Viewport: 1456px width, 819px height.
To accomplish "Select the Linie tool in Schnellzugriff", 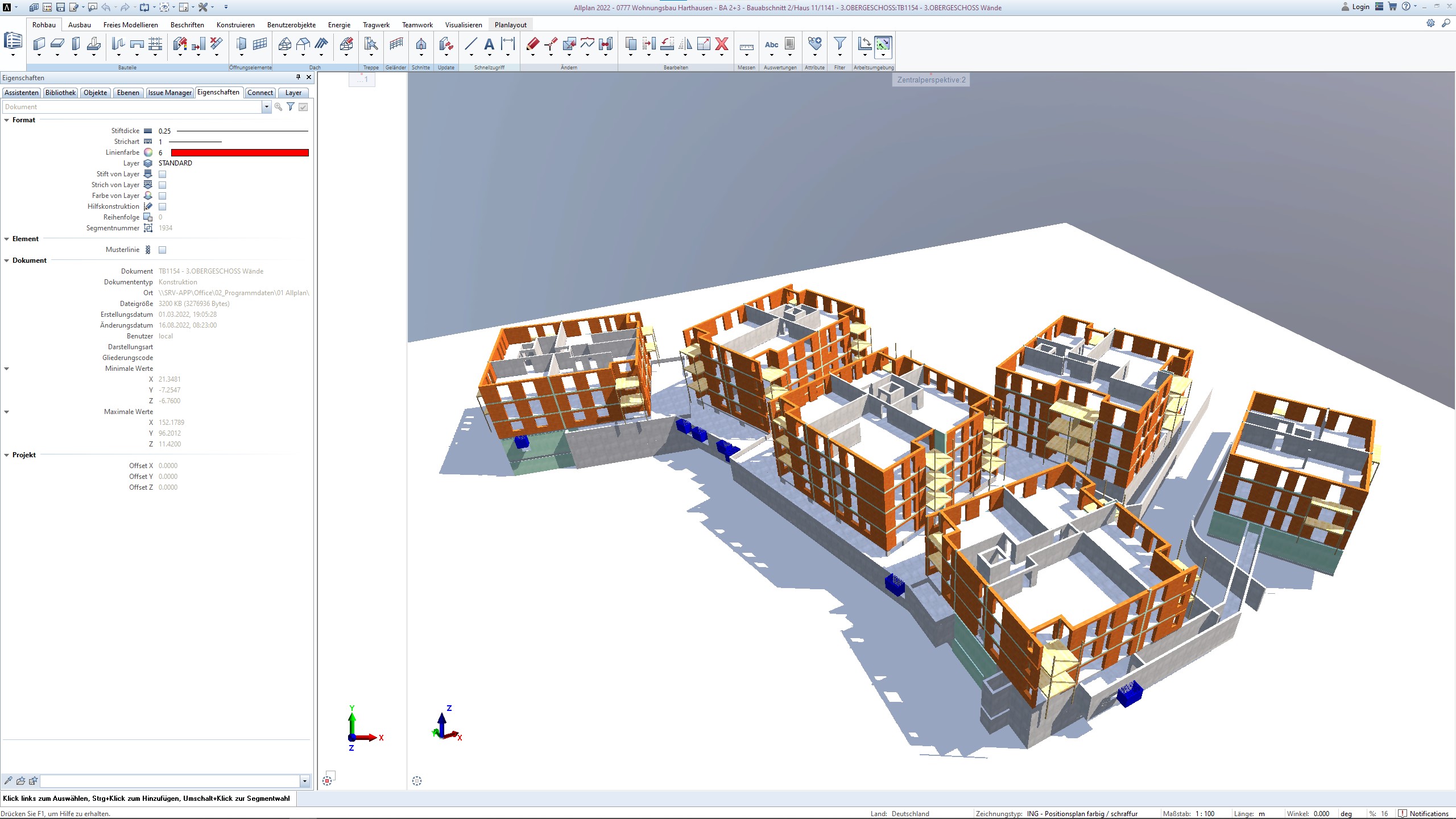I will tap(471, 44).
